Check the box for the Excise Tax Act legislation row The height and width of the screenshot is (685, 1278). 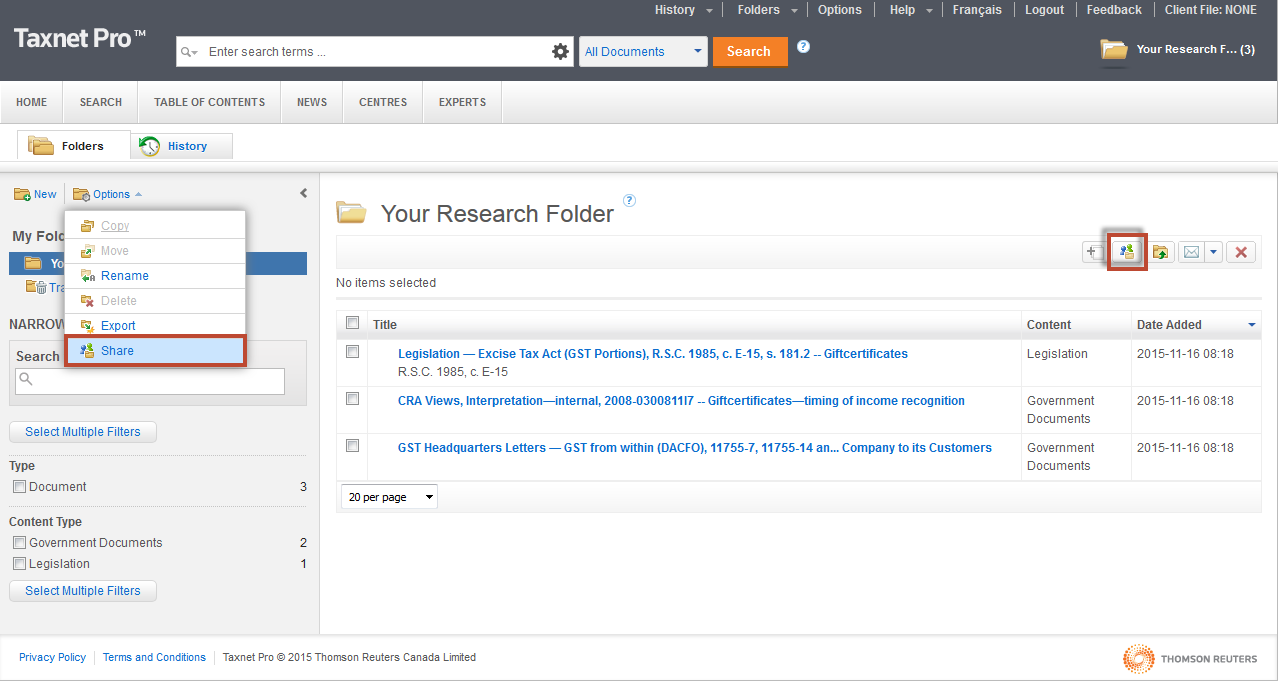352,352
